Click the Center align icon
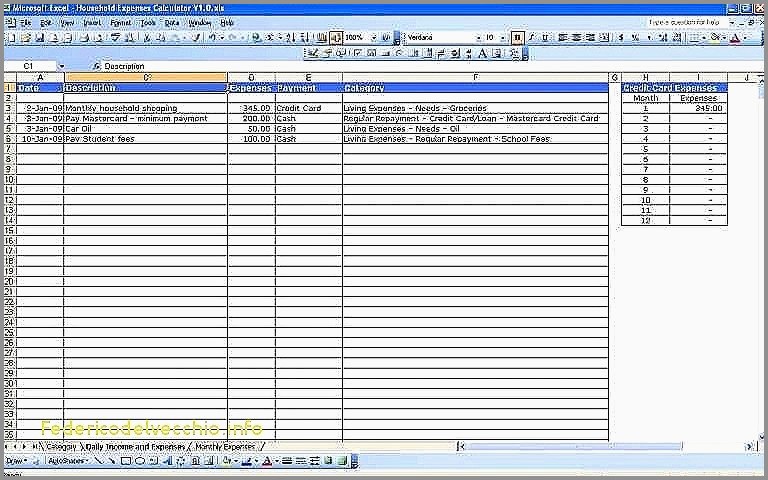The height and width of the screenshot is (480, 768). coord(576,37)
